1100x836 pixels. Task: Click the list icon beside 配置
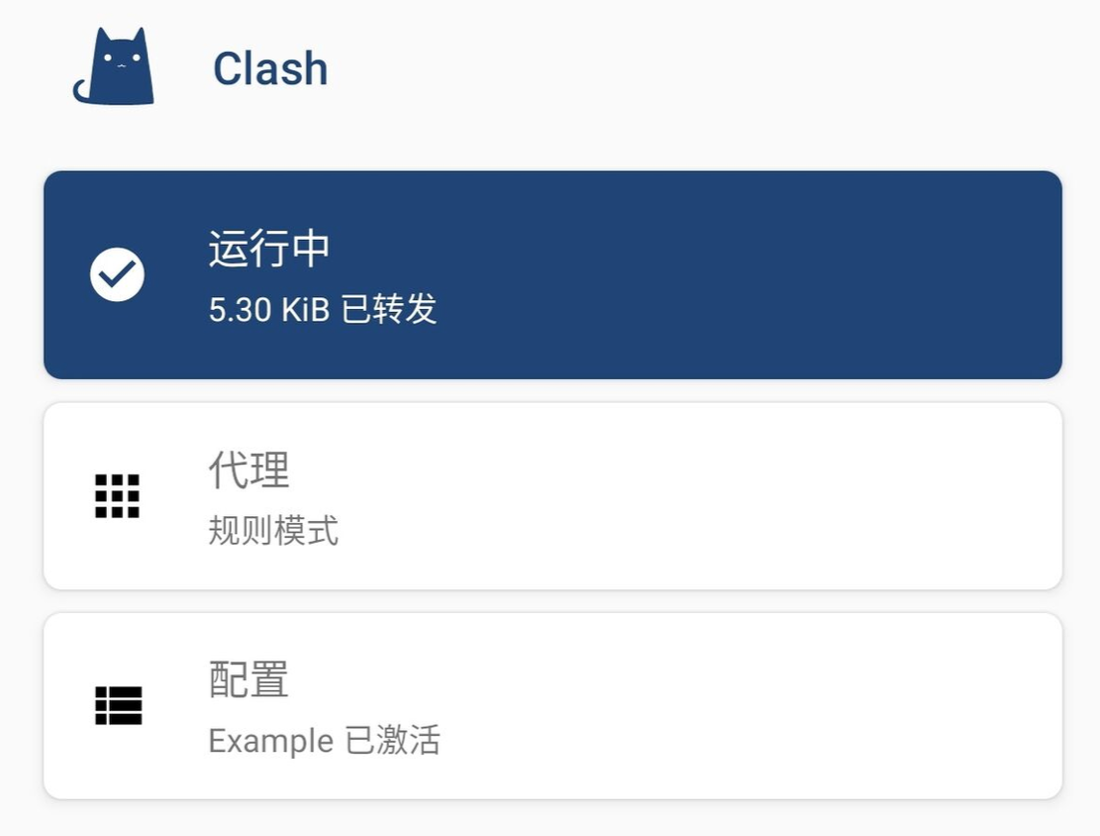click(x=118, y=706)
